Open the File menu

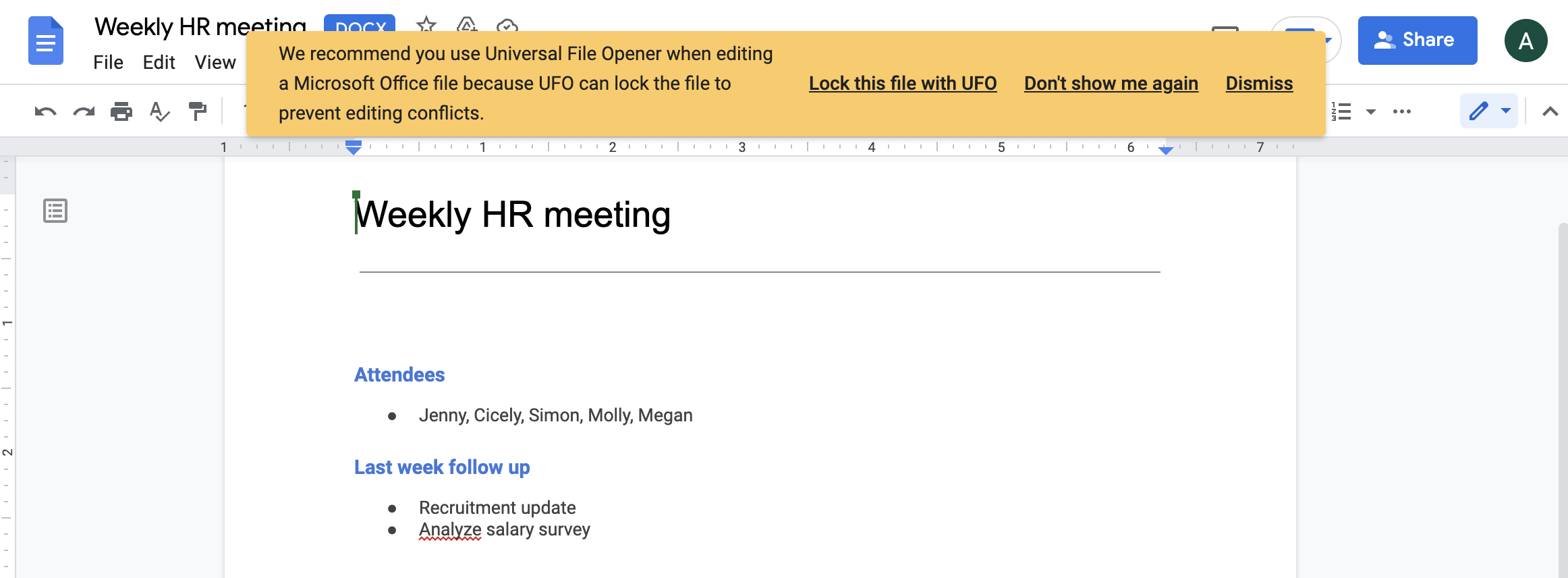[108, 62]
